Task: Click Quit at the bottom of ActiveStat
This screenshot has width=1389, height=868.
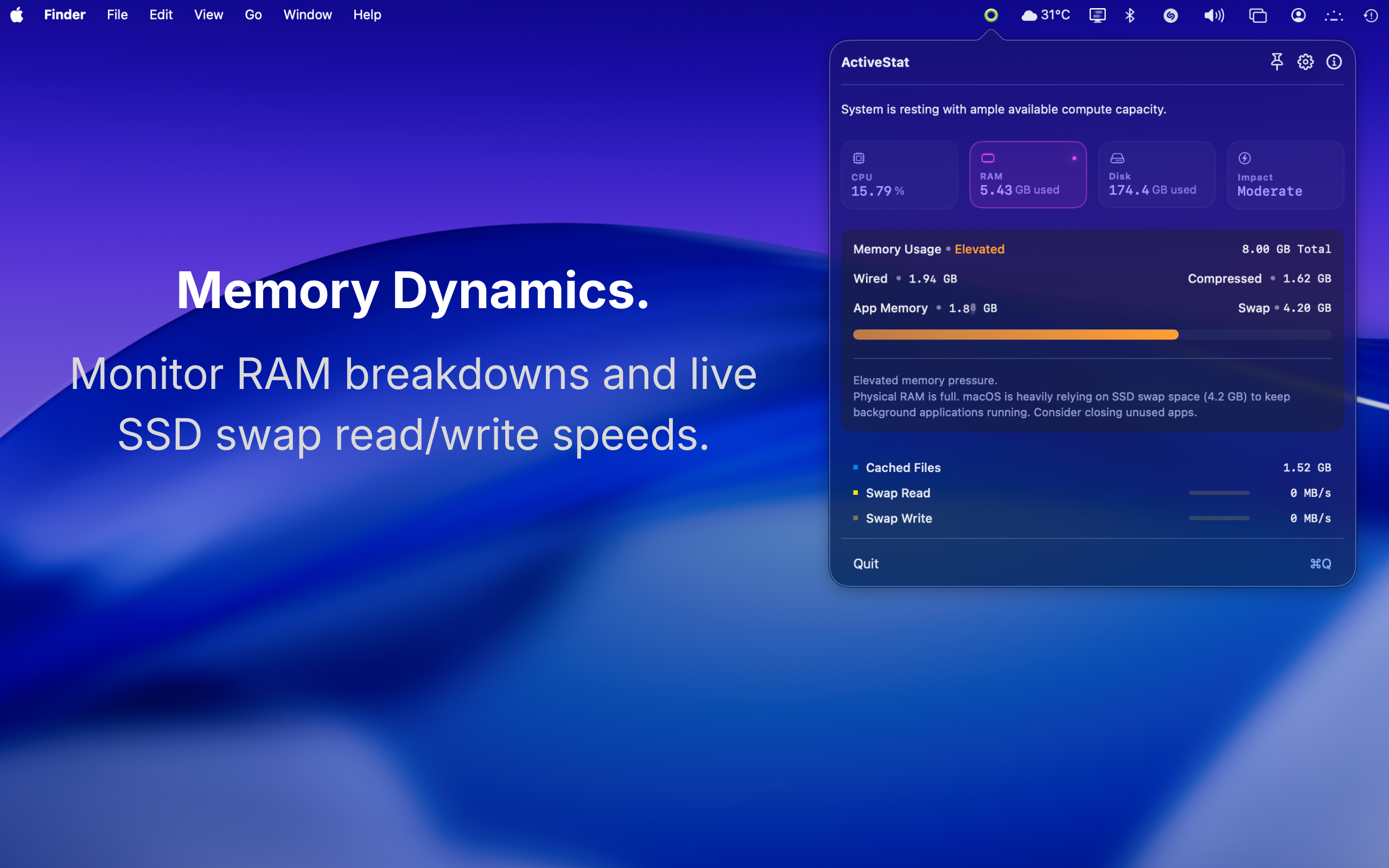Action: (x=865, y=563)
